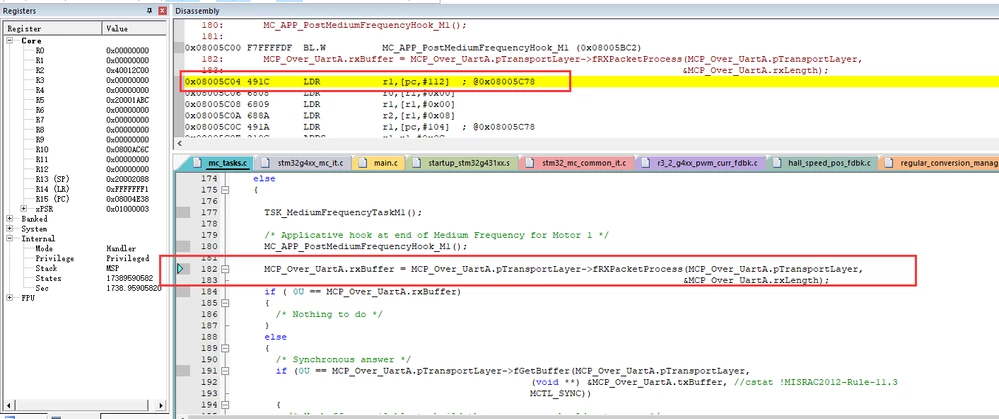Image resolution: width=999 pixels, height=419 pixels.
Task: Click the R2 value 0x40012C00
Action: [x=127, y=70]
